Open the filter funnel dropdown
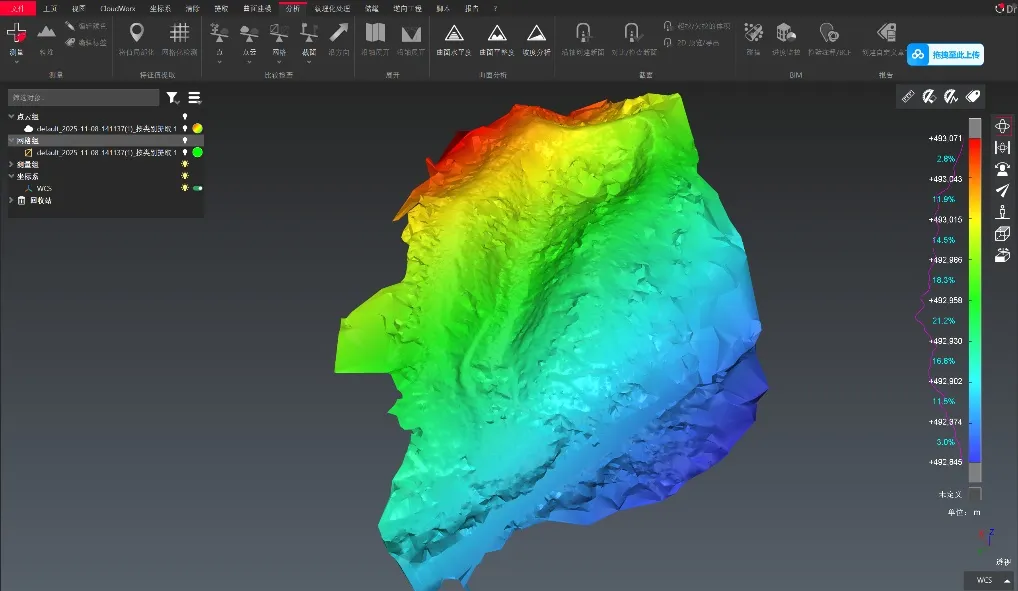Image resolution: width=1018 pixels, height=591 pixels. 172,97
